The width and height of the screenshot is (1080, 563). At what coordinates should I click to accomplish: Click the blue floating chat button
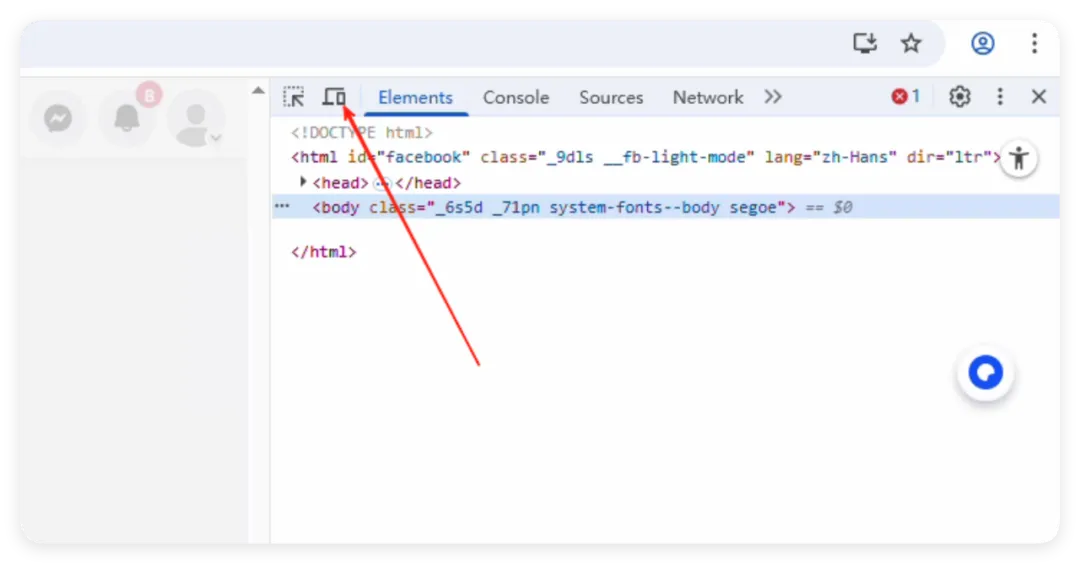click(986, 373)
